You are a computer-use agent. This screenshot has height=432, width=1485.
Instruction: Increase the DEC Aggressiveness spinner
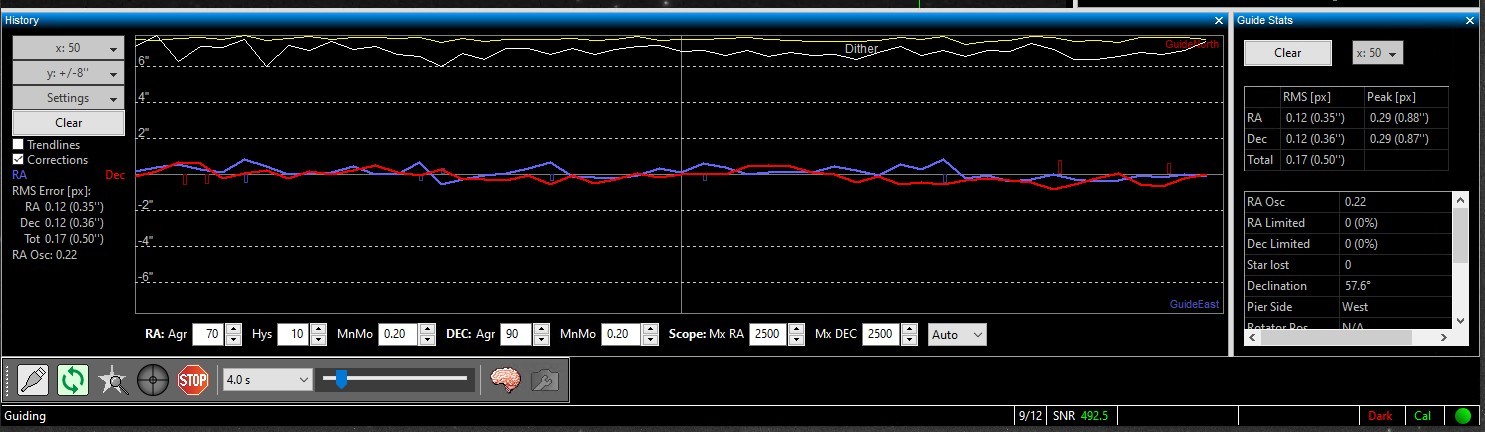tap(541, 329)
